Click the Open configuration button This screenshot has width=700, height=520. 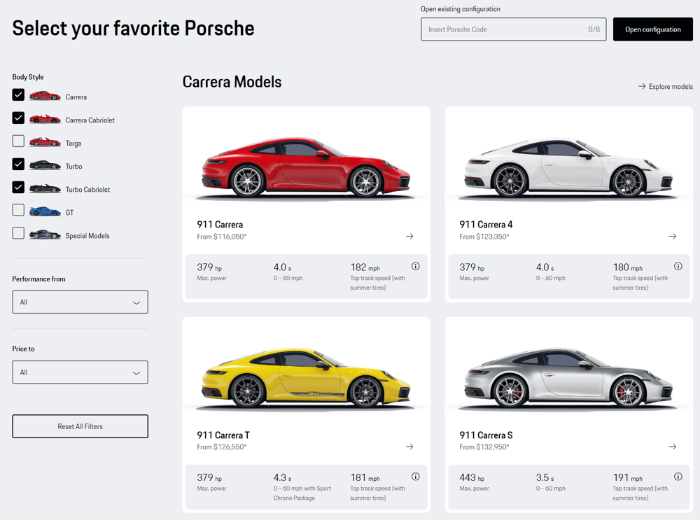(x=653, y=29)
